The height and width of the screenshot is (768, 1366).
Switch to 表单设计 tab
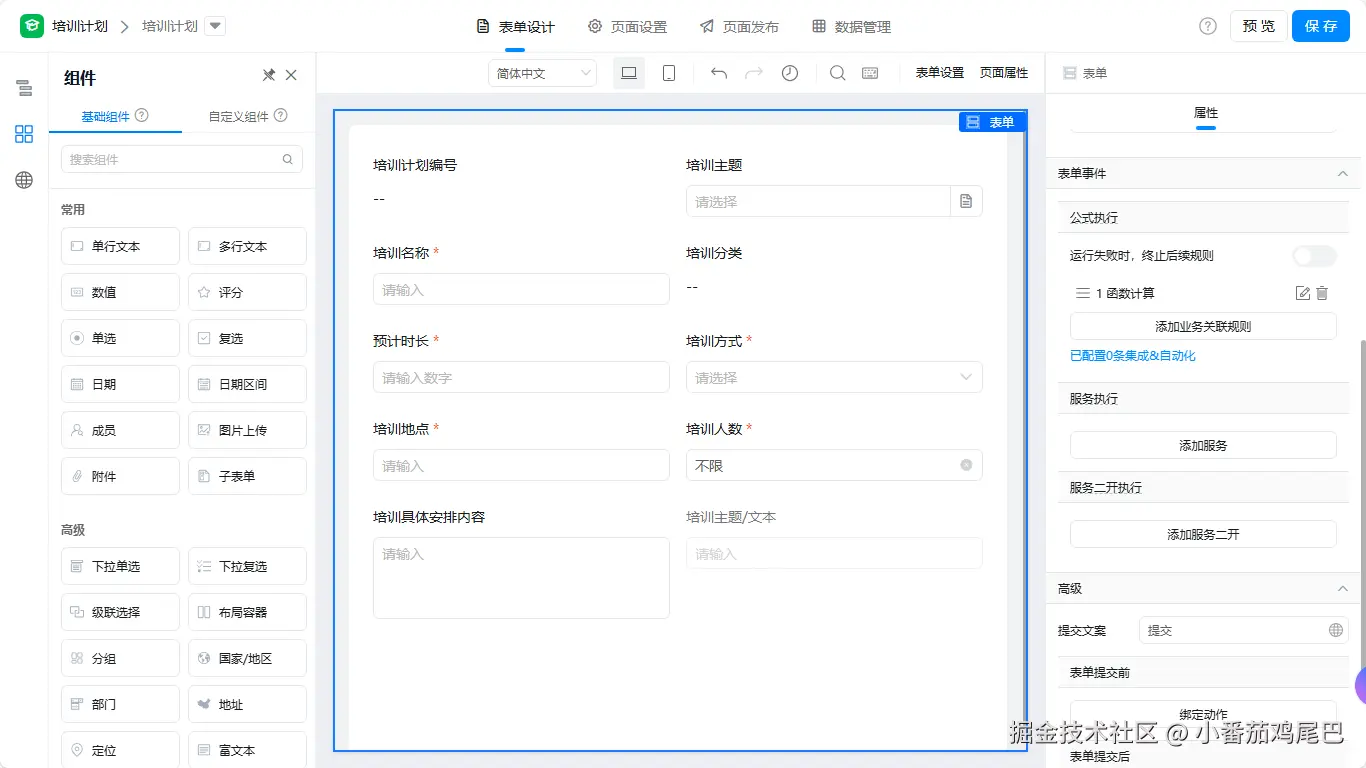(515, 27)
